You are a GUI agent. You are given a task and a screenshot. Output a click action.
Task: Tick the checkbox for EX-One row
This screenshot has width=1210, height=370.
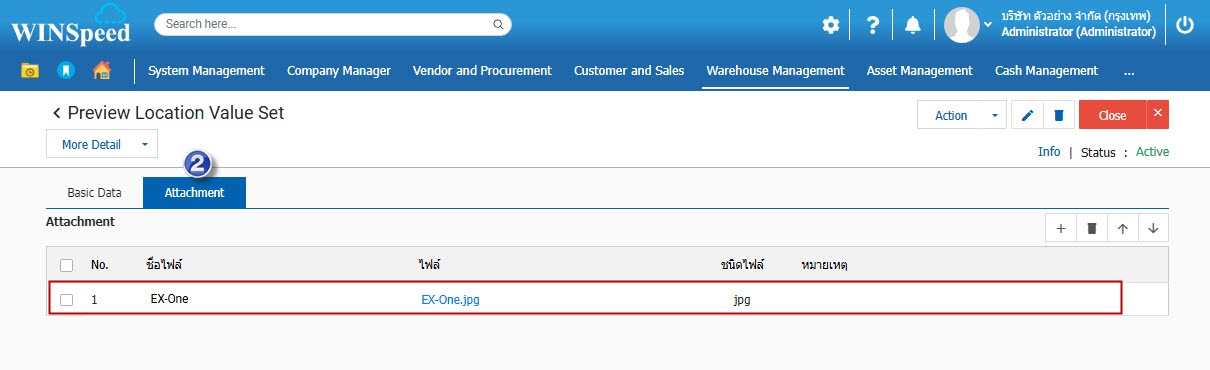(66, 299)
